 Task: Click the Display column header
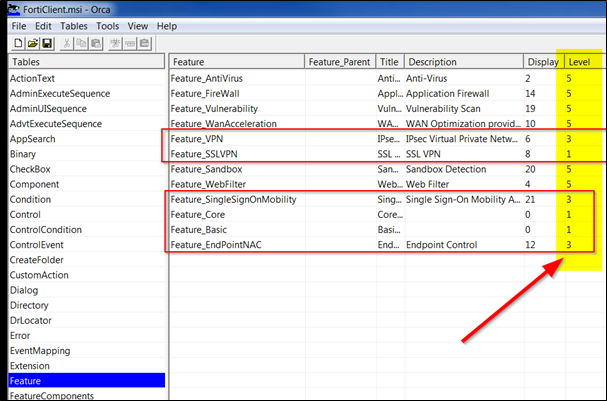(544, 62)
